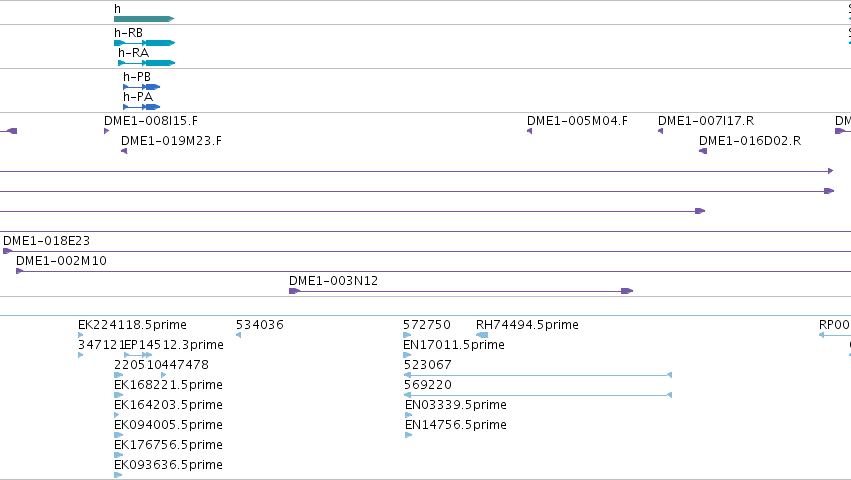Click the h-PB protein feature
Viewport: 851px width, 480px height.
[142, 87]
